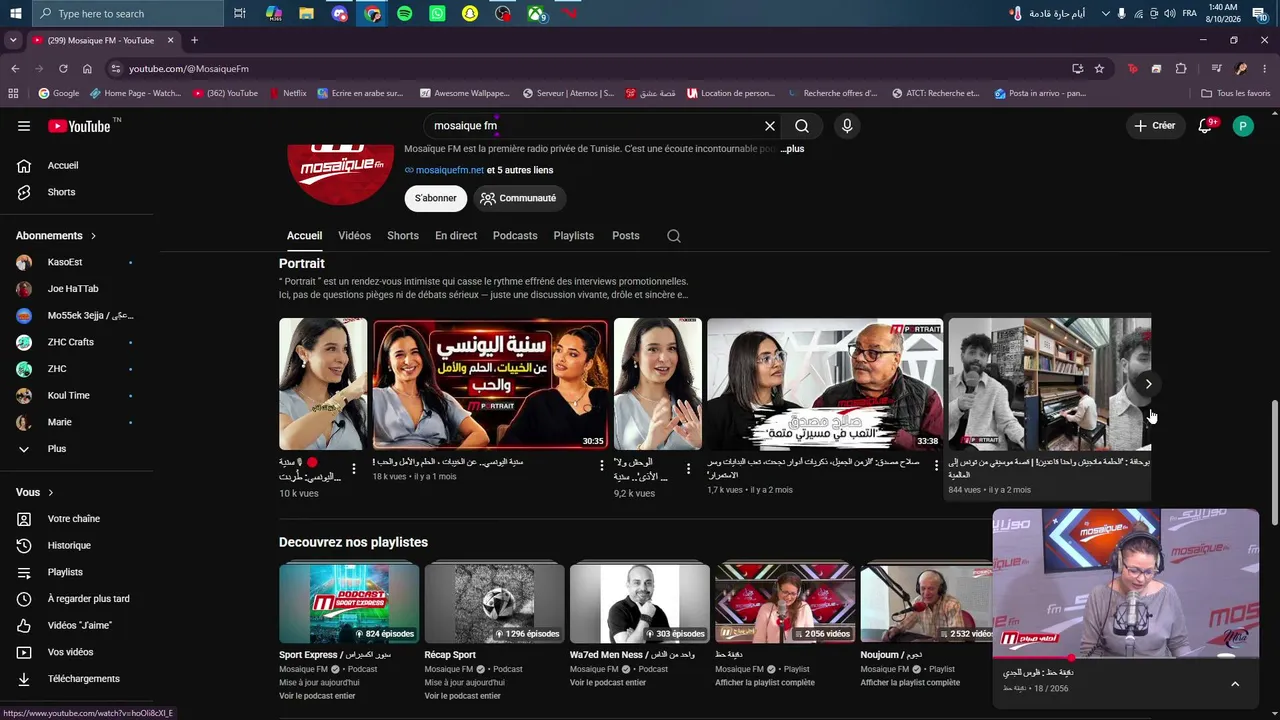Switch to the Playlists channel tab

pyautogui.click(x=574, y=236)
